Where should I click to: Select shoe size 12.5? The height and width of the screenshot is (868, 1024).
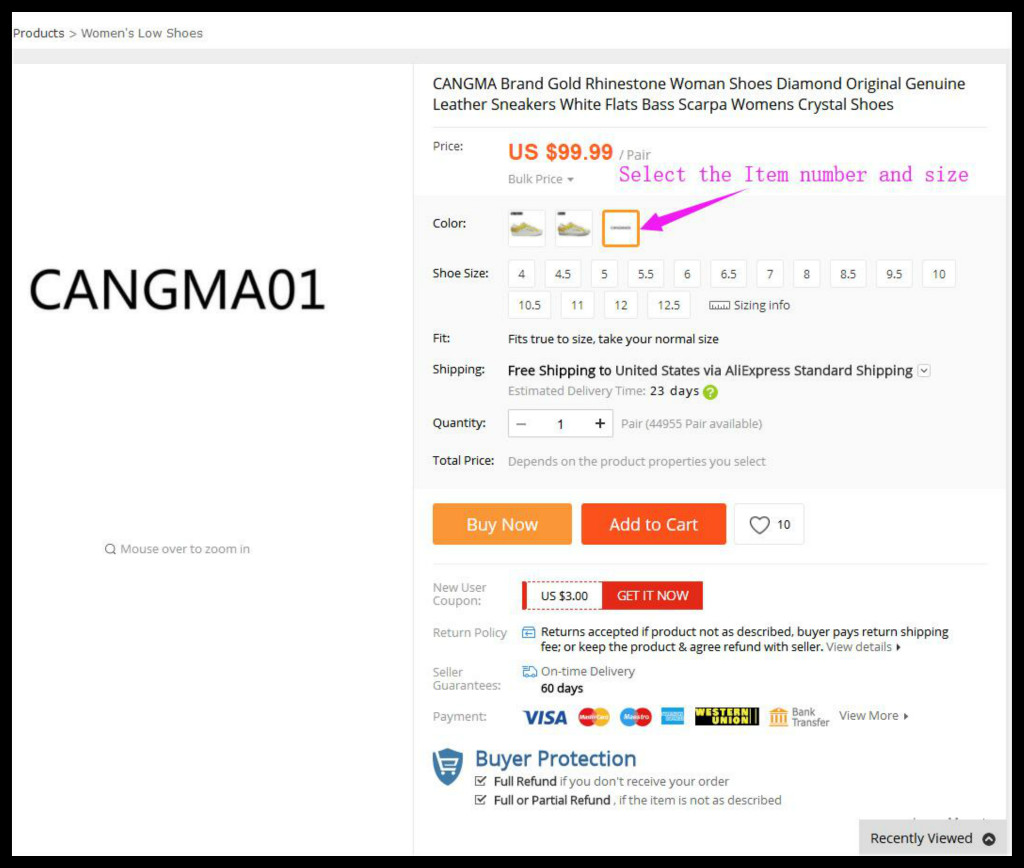pyautogui.click(x=669, y=306)
